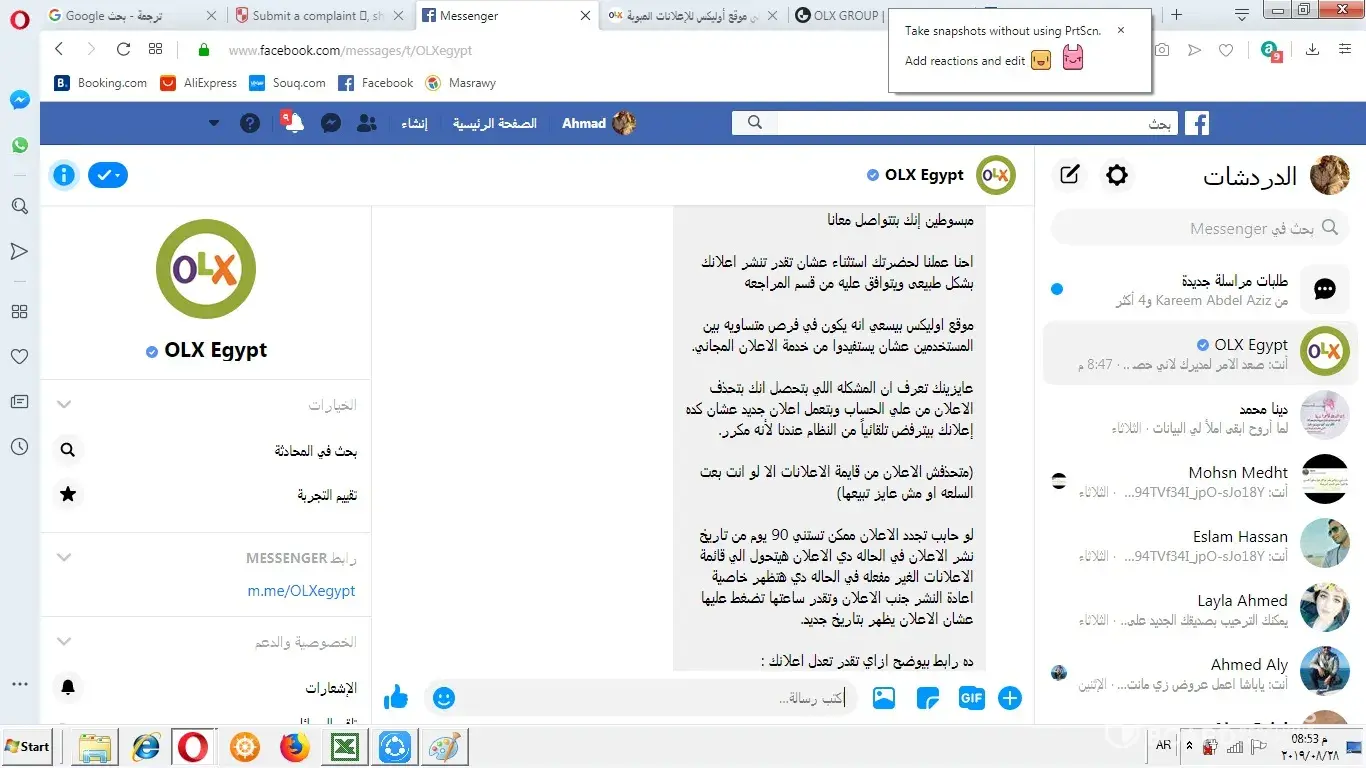Open the Masrawy bookmark

pos(460,83)
